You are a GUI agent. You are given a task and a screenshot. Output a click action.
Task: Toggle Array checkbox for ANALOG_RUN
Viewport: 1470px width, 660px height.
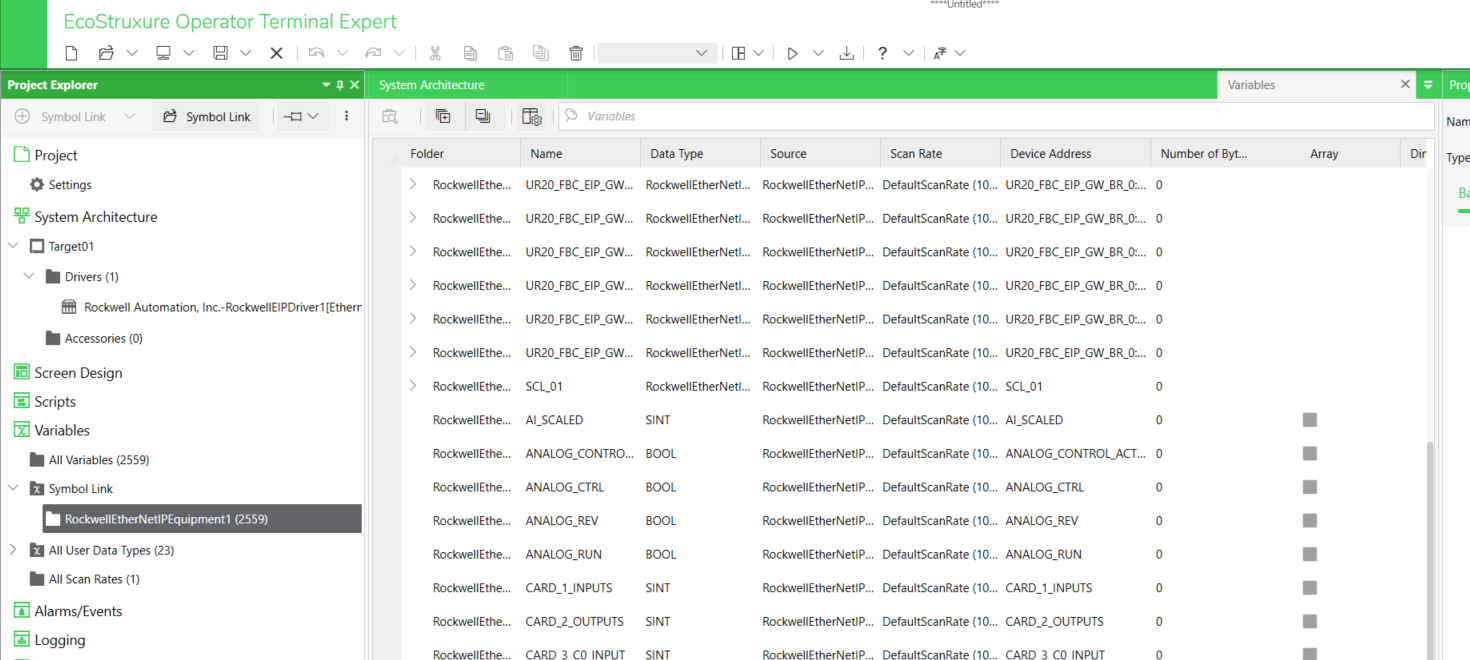point(1310,554)
